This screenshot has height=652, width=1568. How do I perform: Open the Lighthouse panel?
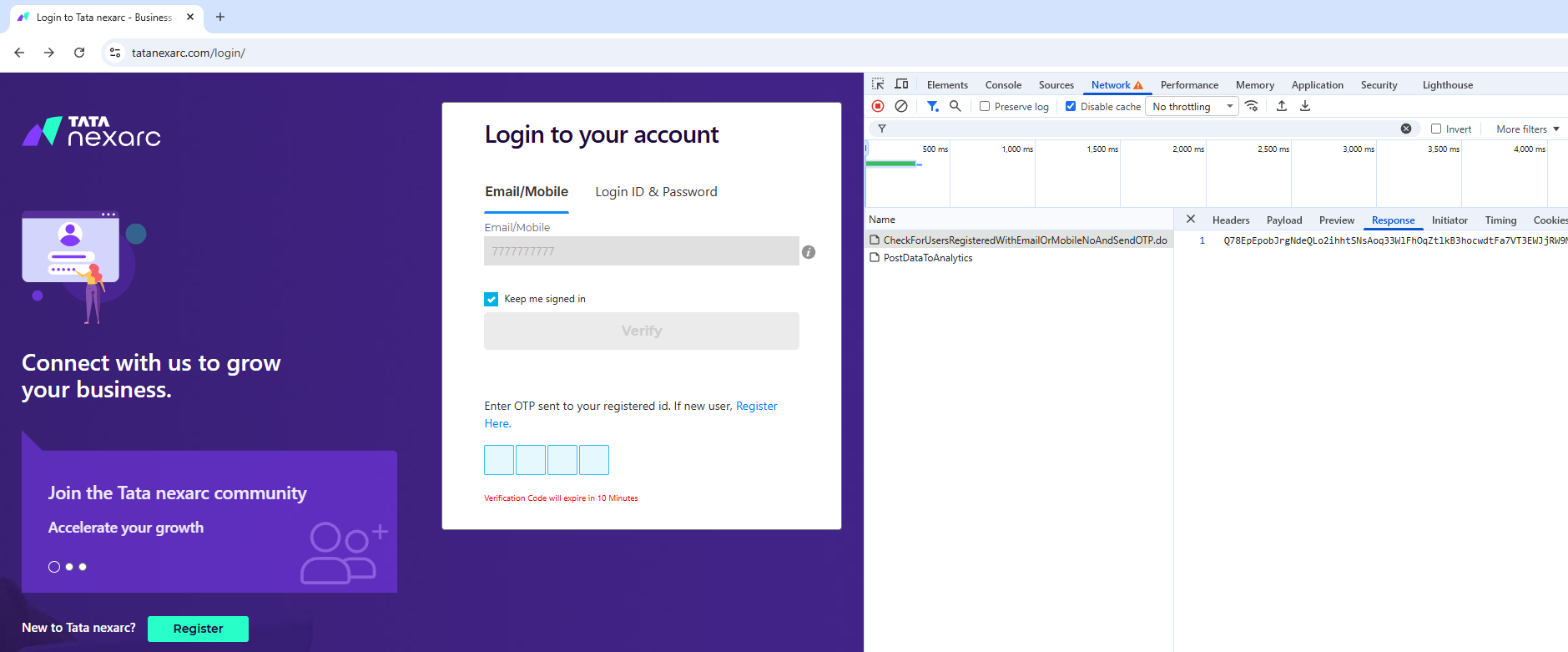pos(1447,84)
